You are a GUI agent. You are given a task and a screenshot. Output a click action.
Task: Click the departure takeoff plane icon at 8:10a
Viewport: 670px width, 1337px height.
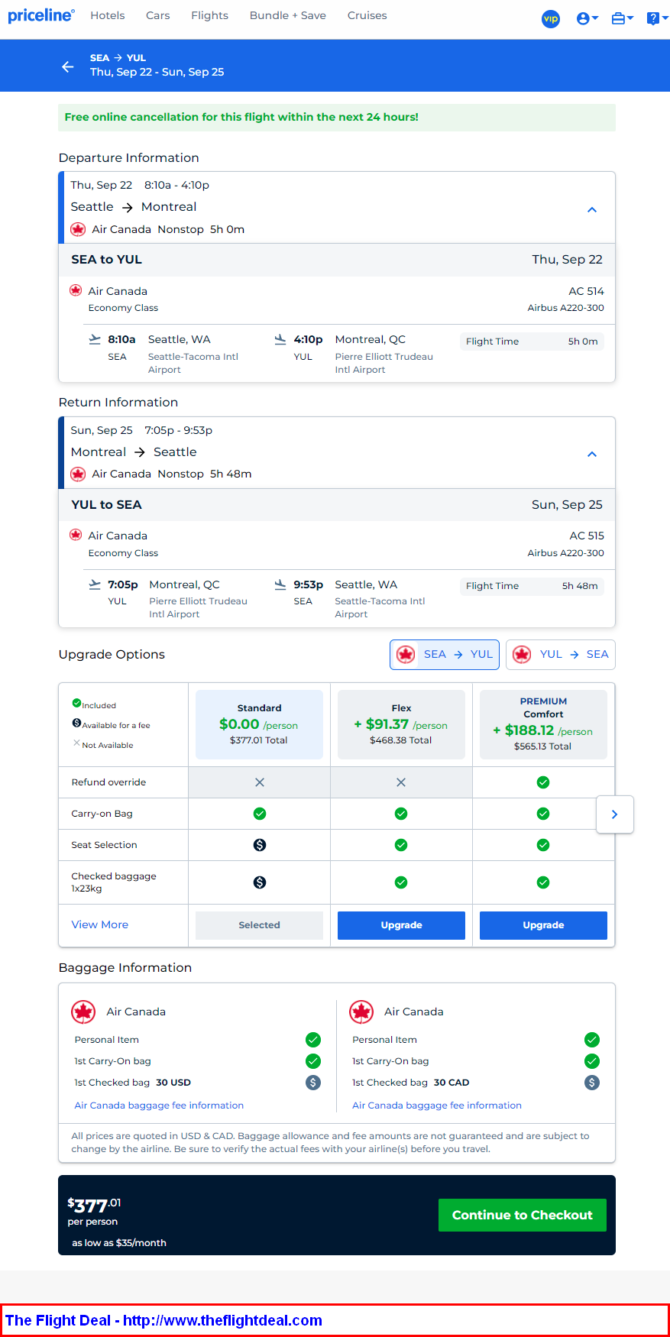pyautogui.click(x=95, y=339)
